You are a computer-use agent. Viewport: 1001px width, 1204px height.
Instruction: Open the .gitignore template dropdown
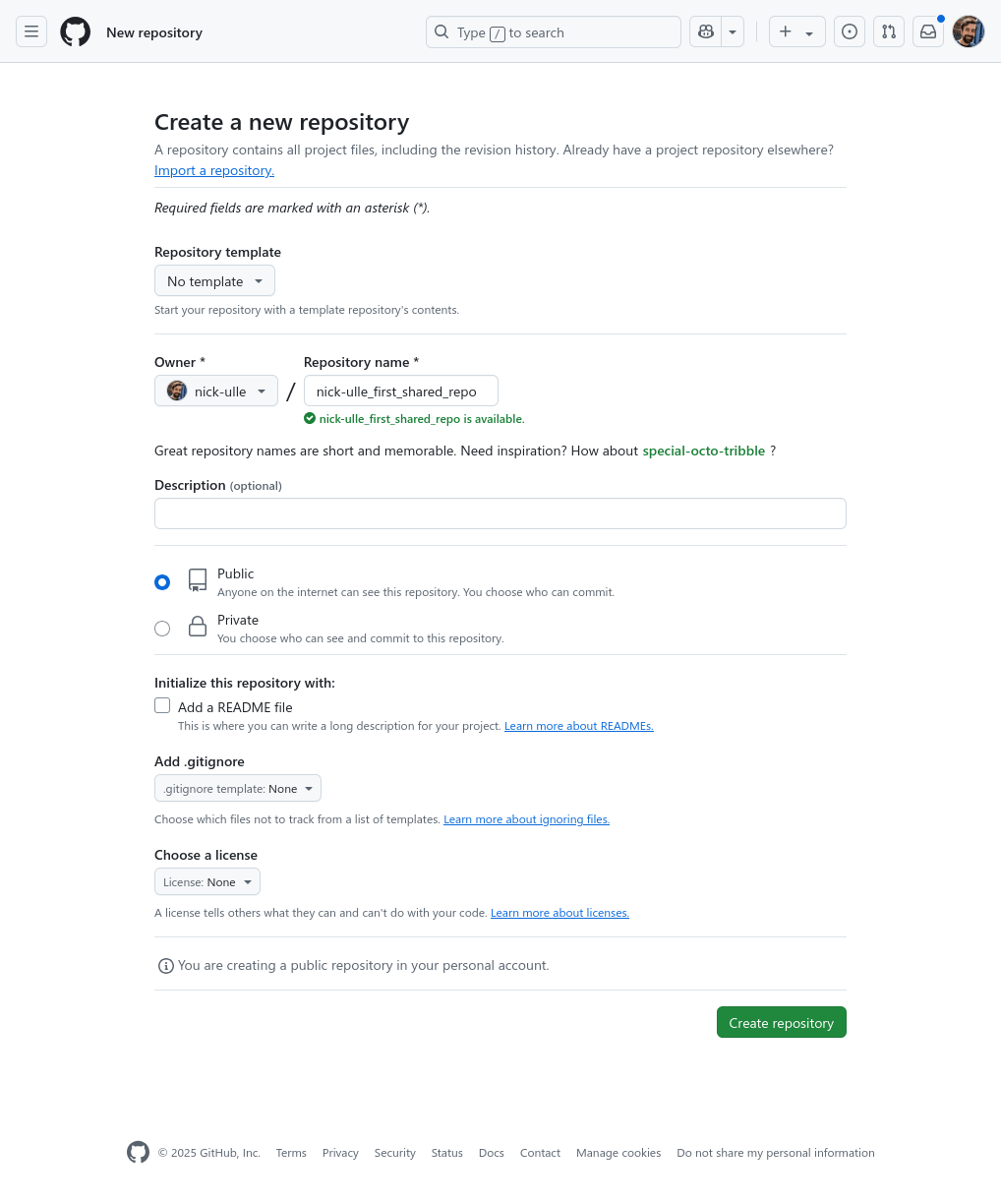pos(238,789)
